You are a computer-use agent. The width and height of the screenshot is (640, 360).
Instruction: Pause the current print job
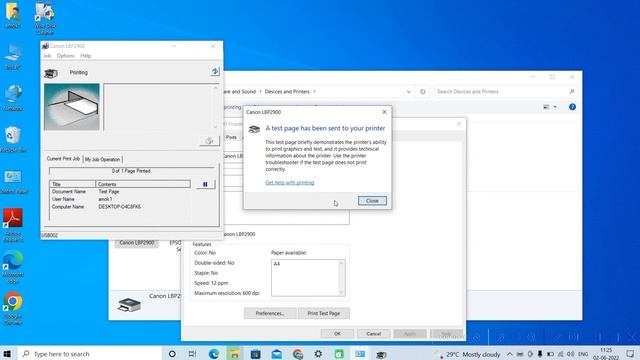pos(205,184)
